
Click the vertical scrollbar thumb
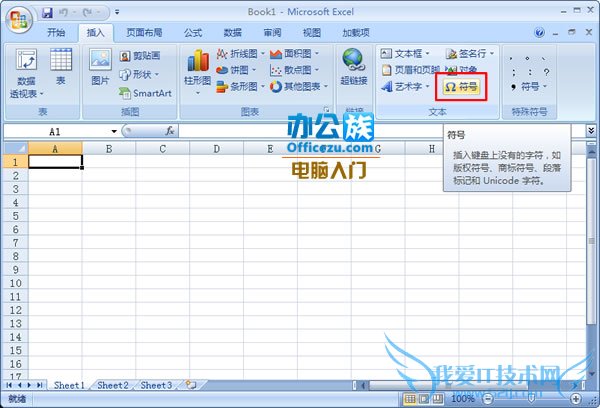pos(591,241)
